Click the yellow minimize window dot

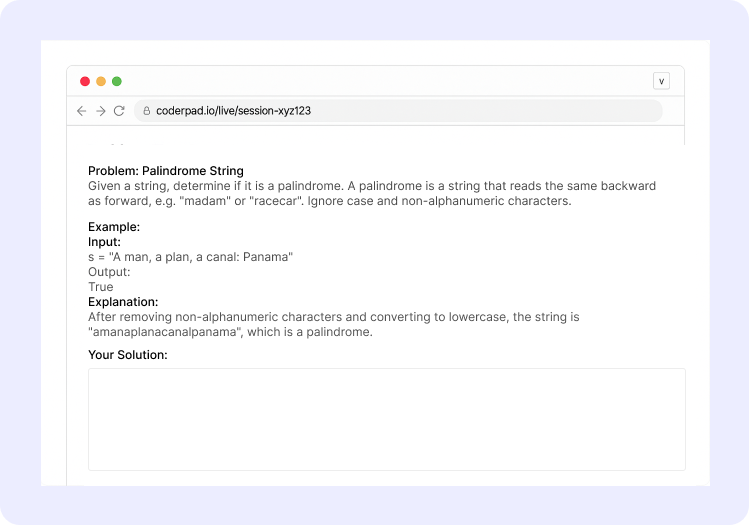coord(101,81)
